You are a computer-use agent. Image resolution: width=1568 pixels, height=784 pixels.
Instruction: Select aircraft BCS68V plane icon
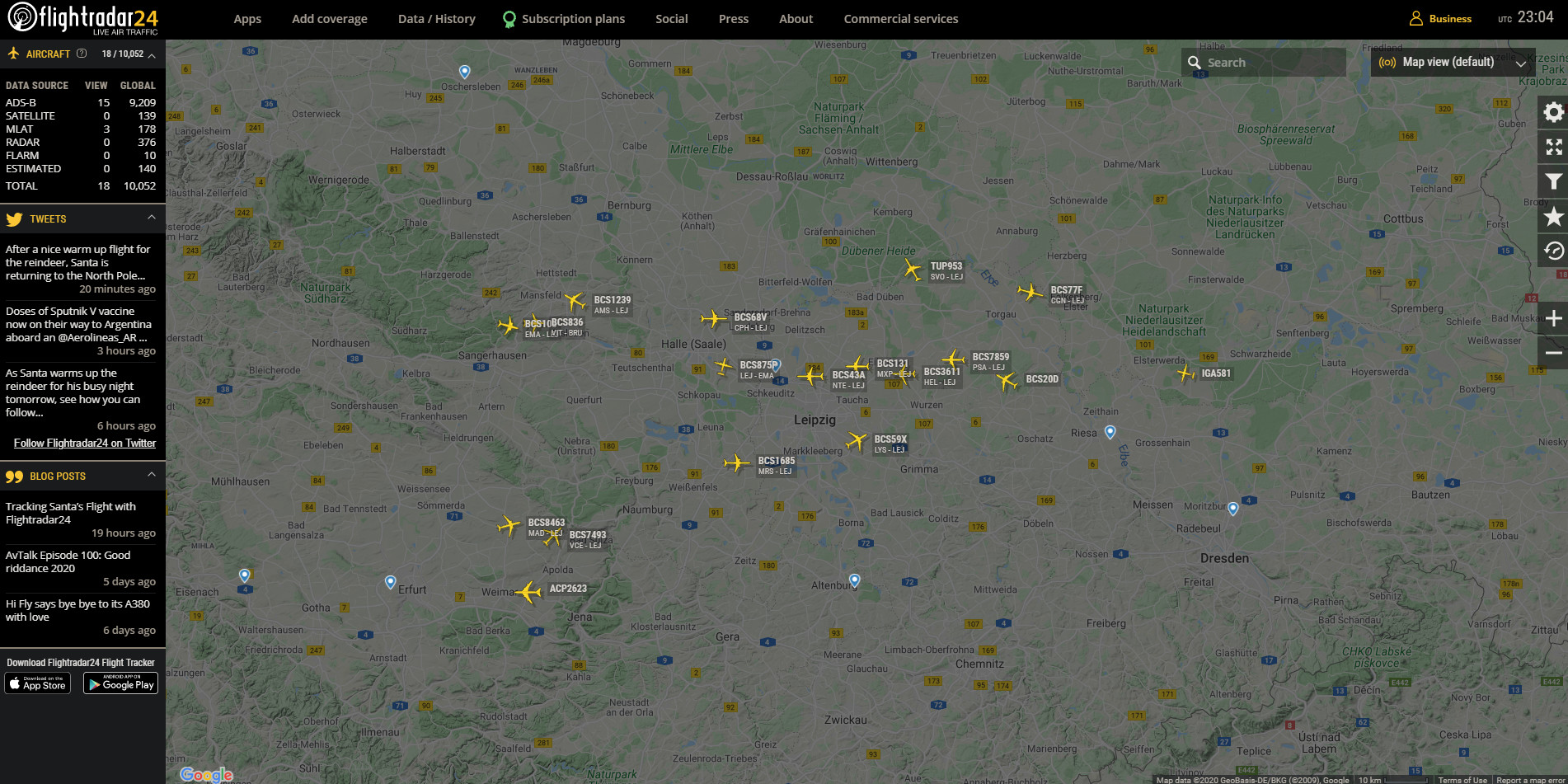tap(713, 318)
